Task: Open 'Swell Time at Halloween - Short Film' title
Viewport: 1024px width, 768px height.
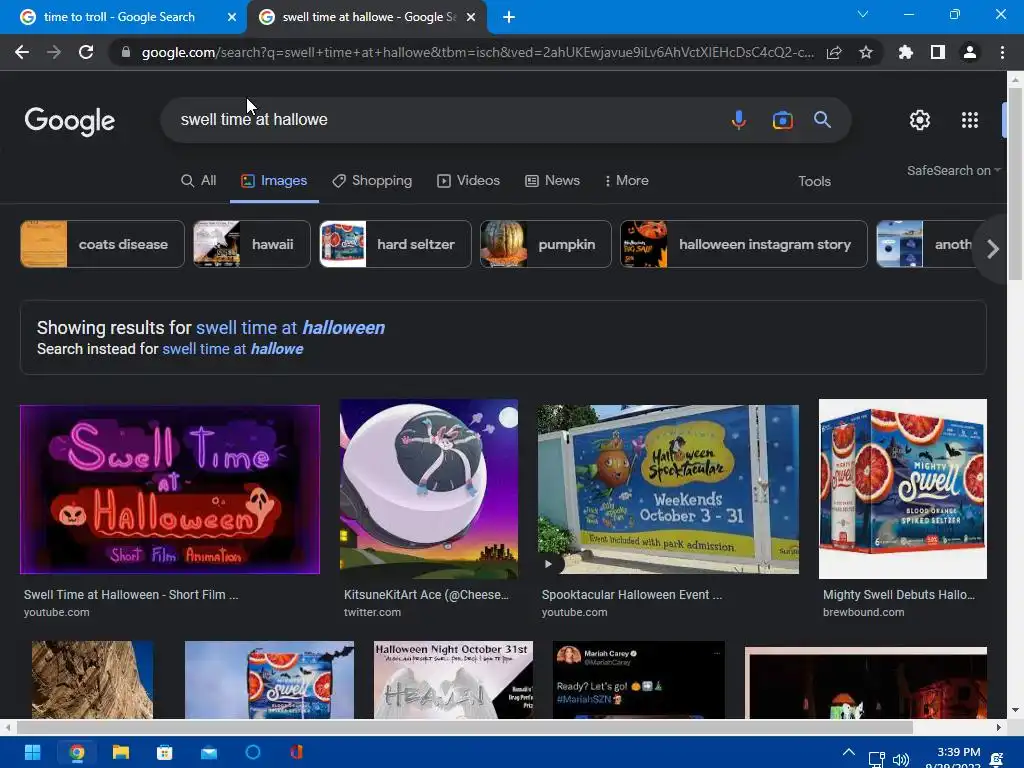Action: click(x=131, y=594)
